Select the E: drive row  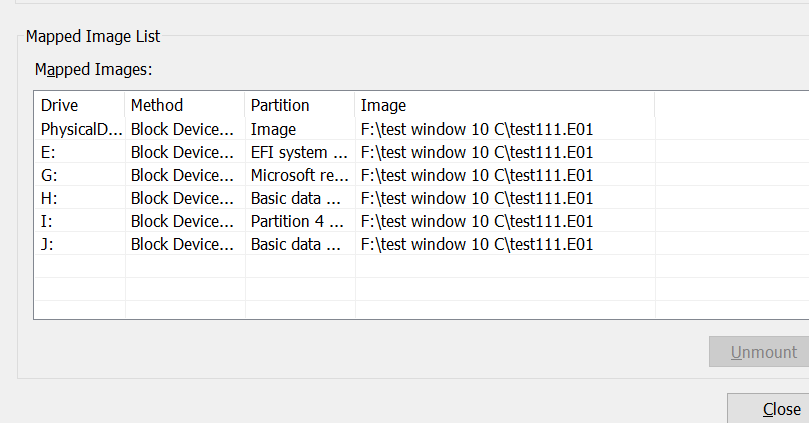pyautogui.click(x=50, y=152)
